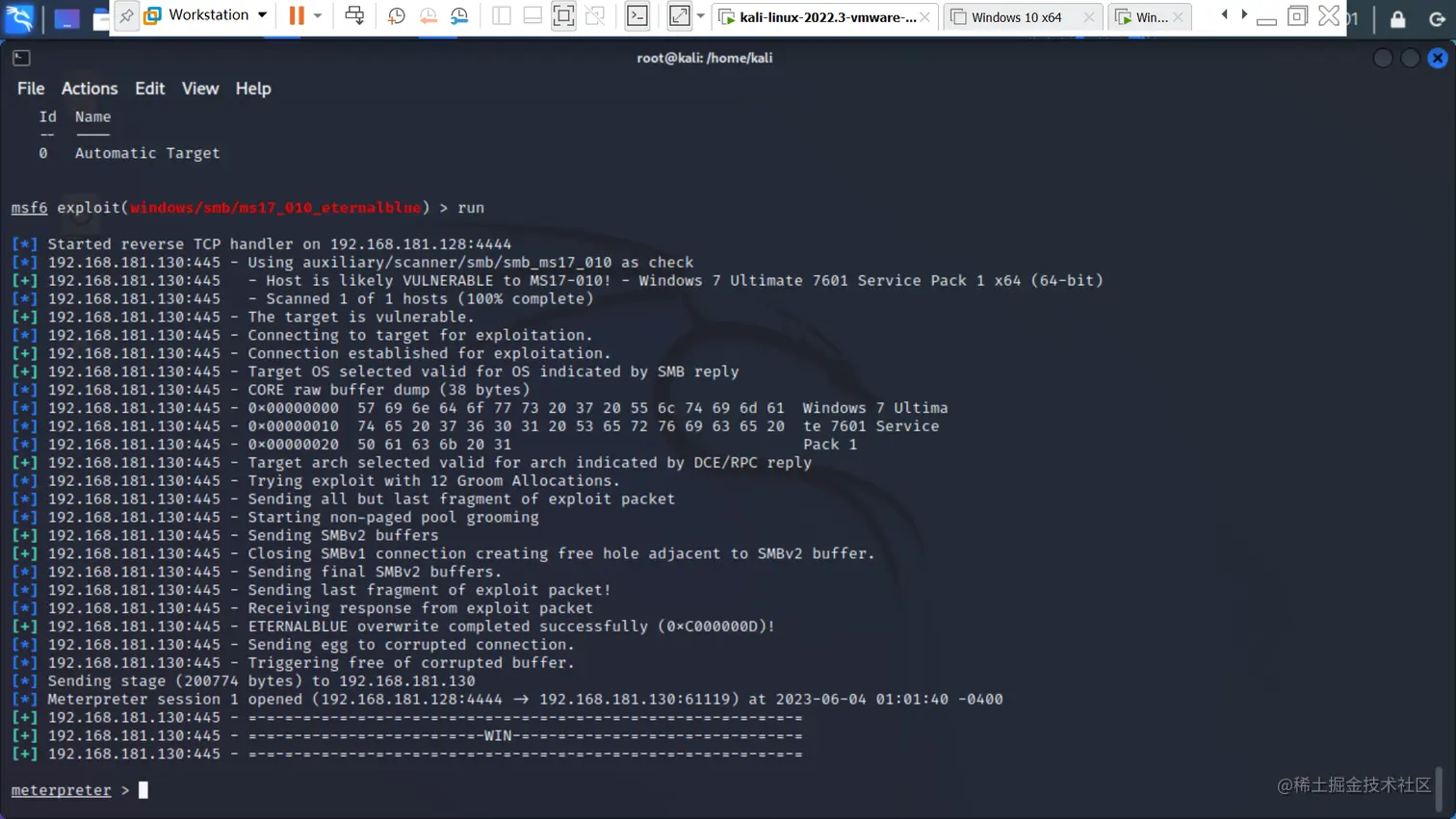This screenshot has width=1456, height=819.
Task: Click the stretch guest display icon
Action: 680,15
